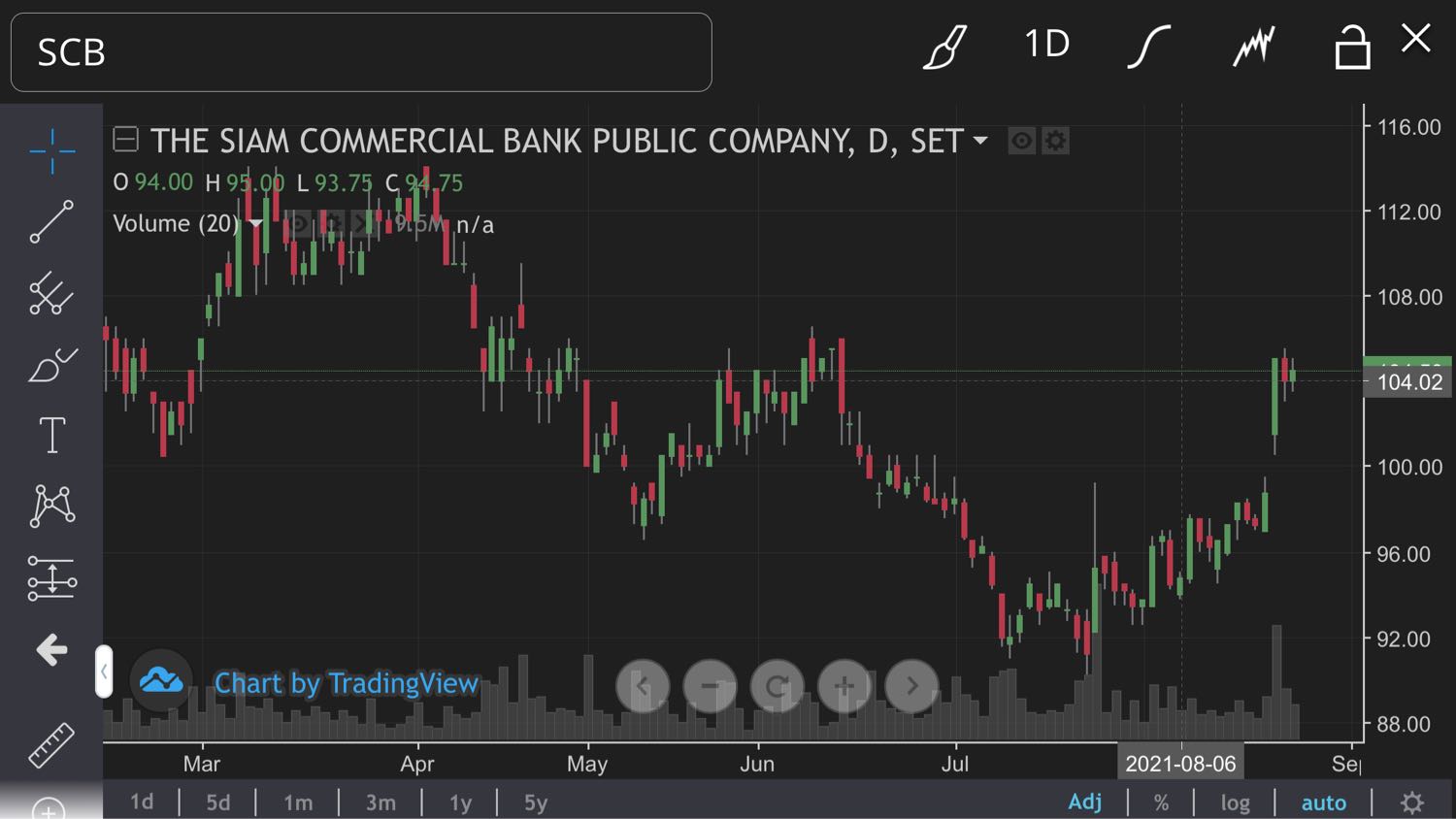1456x819 pixels.
Task: Open Volume (20) indicator dropdown arrow
Action: tap(256, 224)
